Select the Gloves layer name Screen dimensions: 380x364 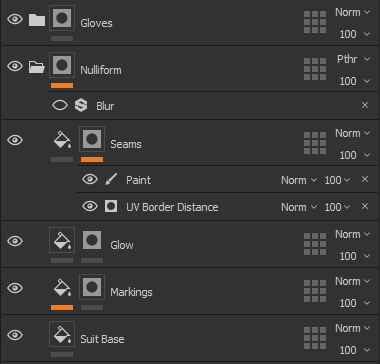coord(96,23)
